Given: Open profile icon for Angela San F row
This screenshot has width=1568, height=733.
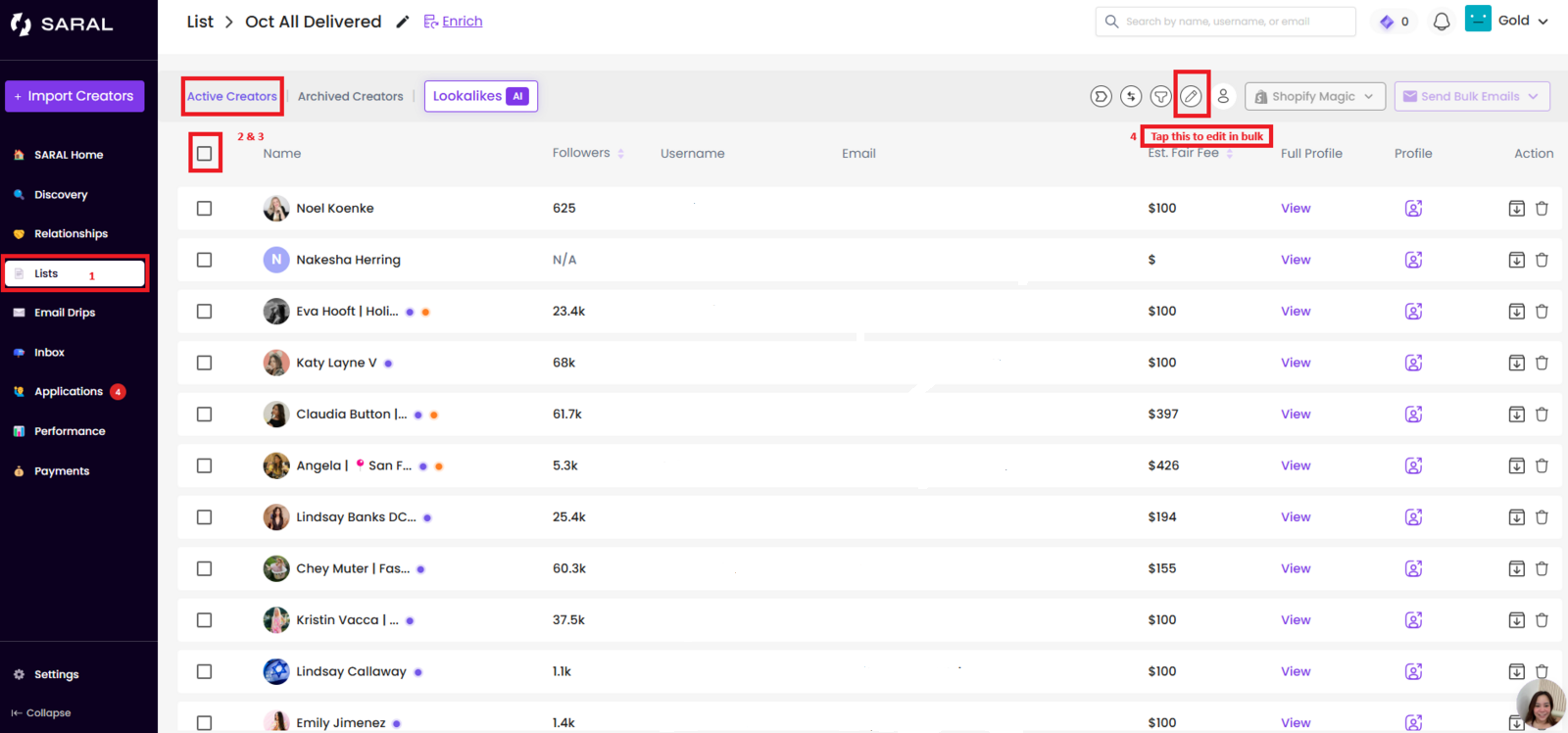Looking at the screenshot, I should (1413, 465).
